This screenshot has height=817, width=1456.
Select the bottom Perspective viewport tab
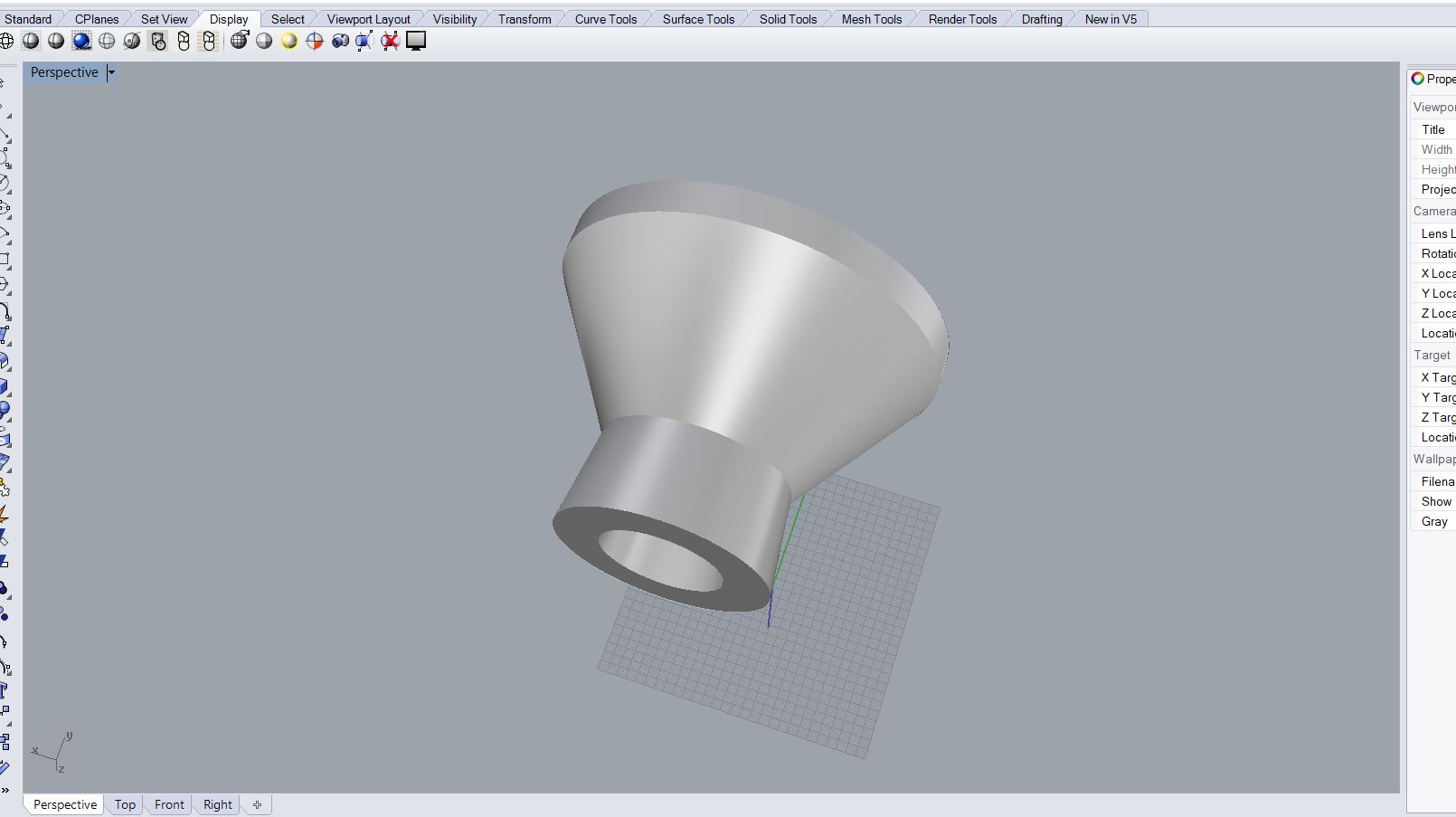click(x=65, y=804)
